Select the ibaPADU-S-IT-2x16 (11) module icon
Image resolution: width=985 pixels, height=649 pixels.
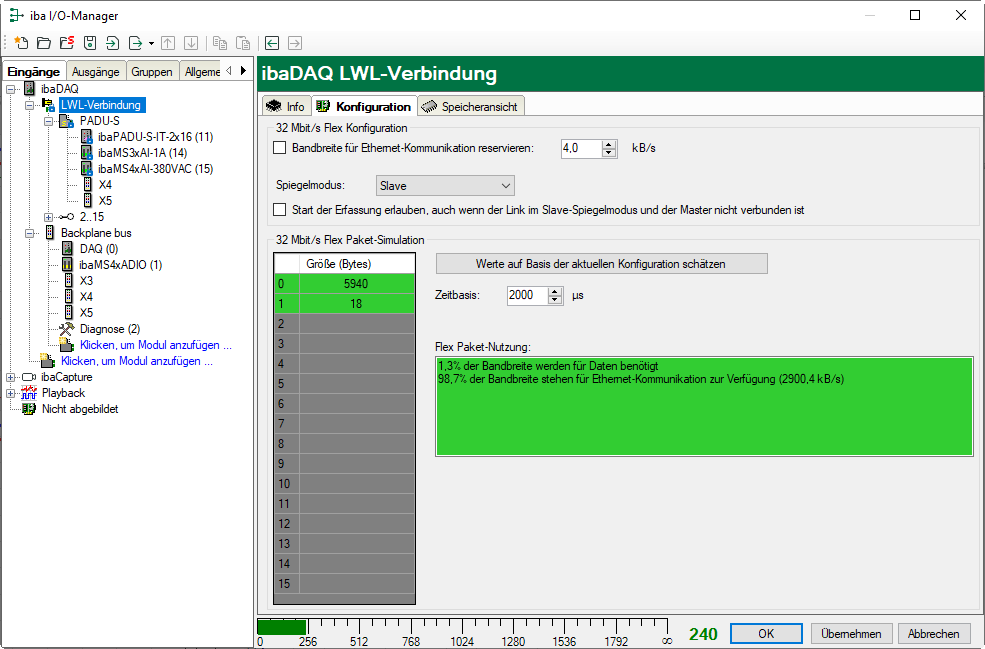pos(87,137)
